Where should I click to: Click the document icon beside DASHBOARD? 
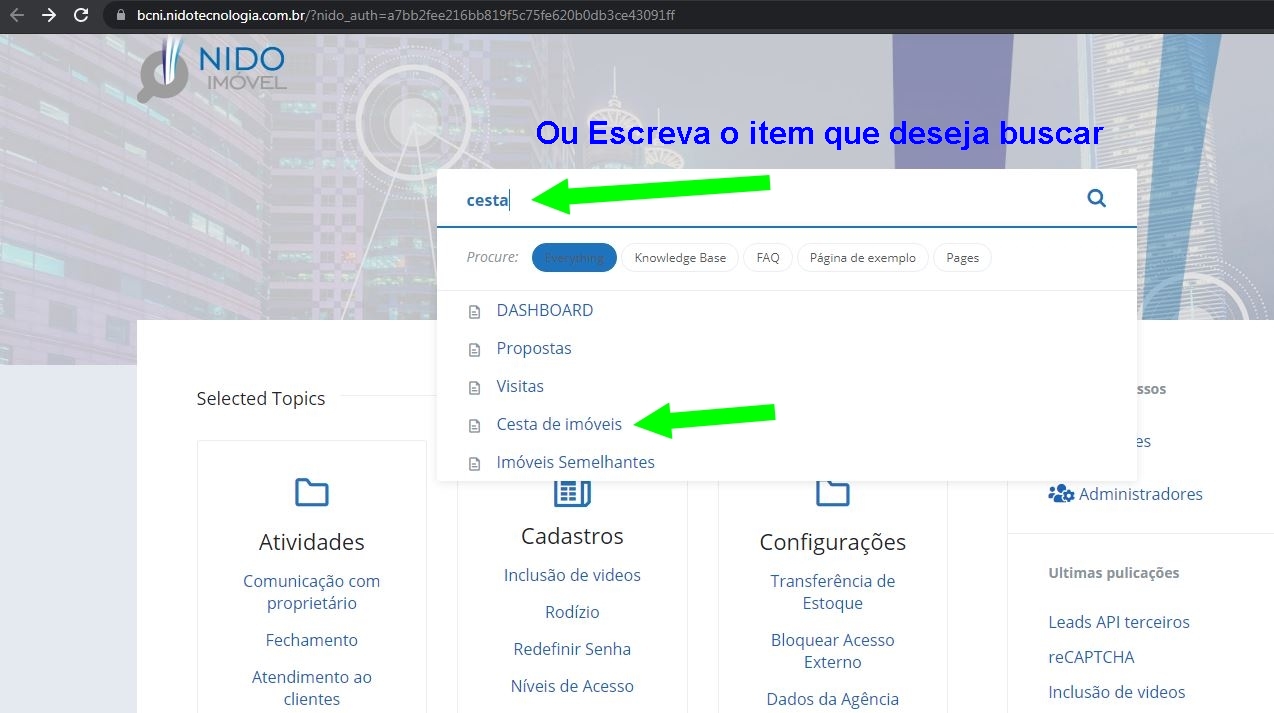coord(475,312)
